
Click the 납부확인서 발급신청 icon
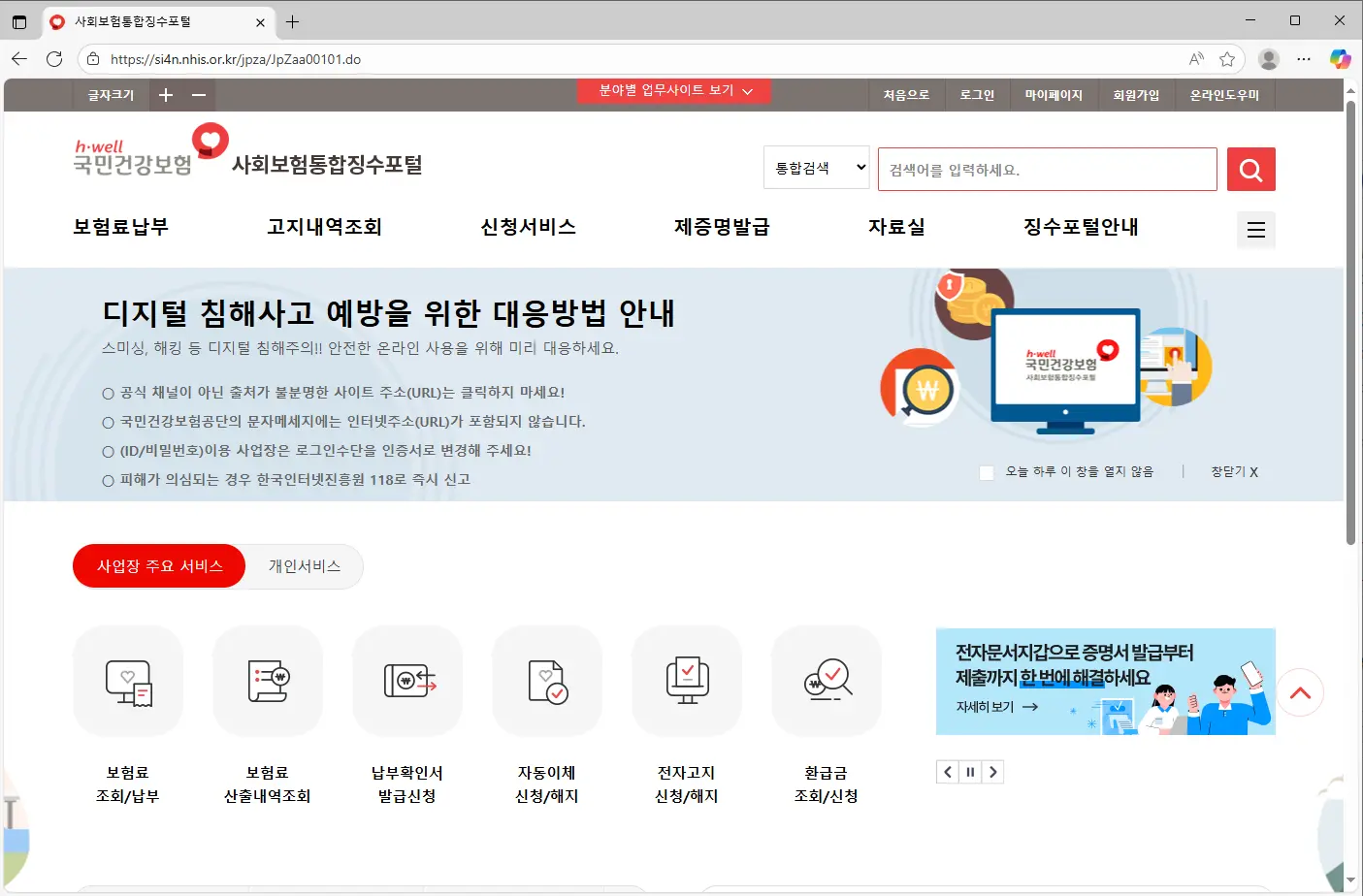pos(407,681)
